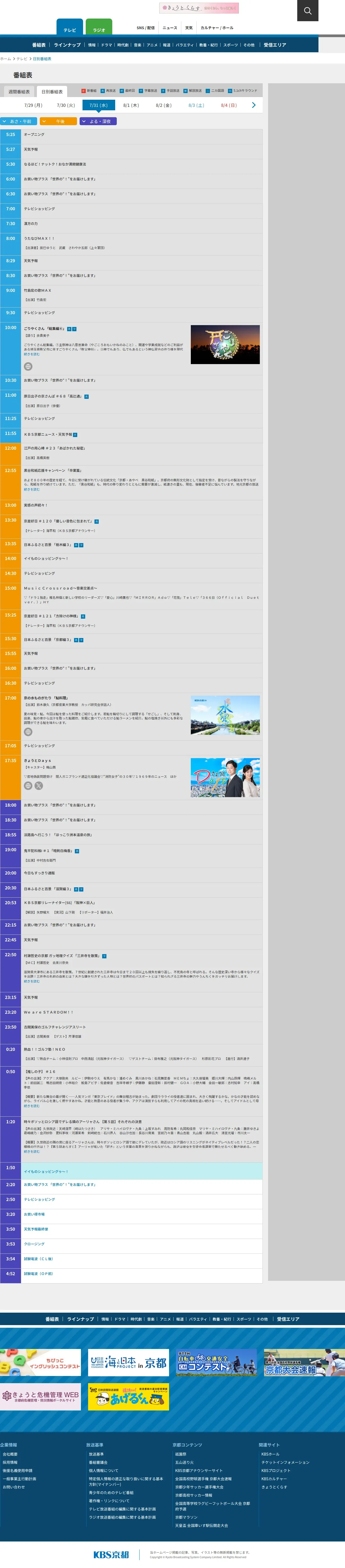Open 採用情報 footer link
The image size is (345, 1568).
pos(10,1462)
